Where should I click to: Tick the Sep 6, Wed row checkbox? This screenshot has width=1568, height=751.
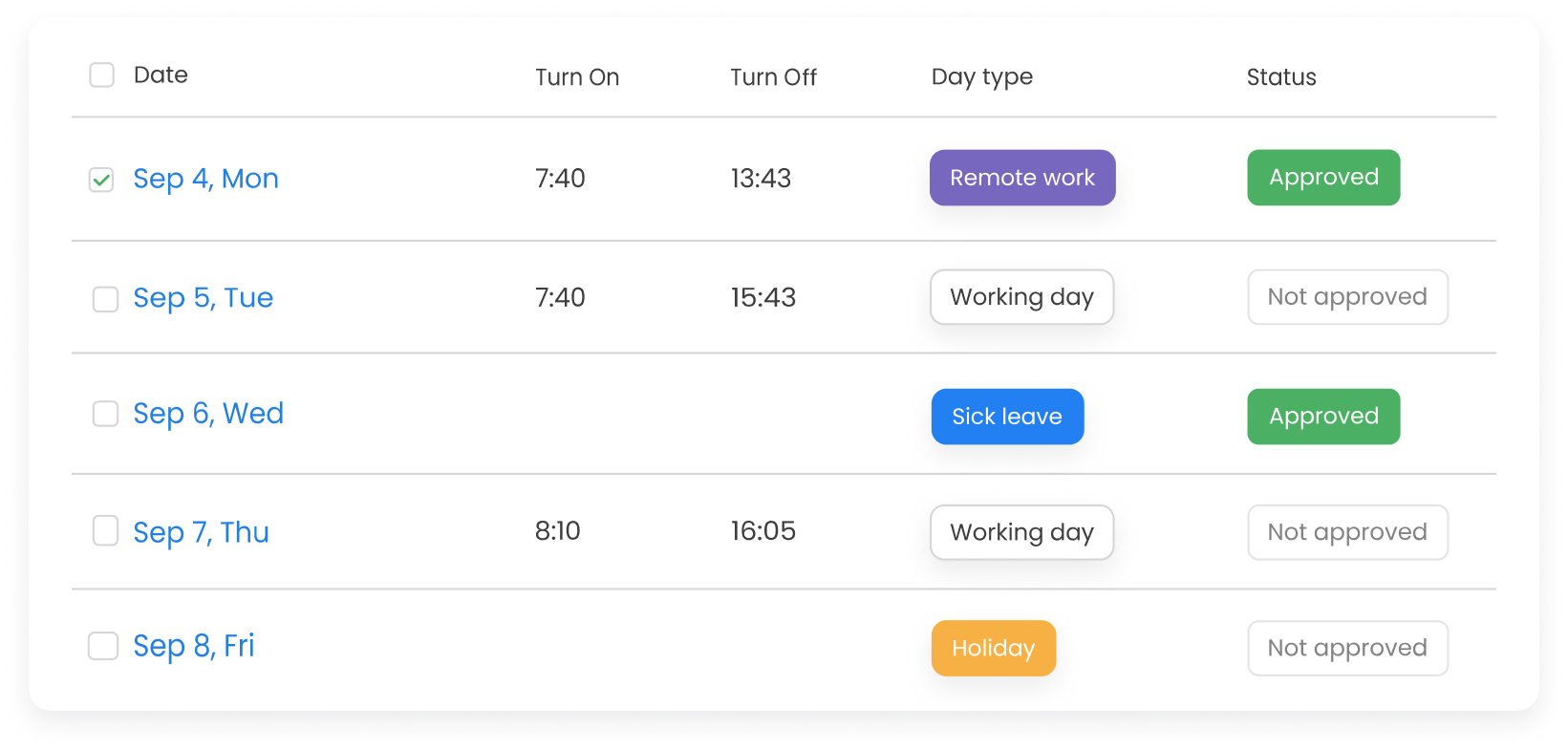(105, 414)
